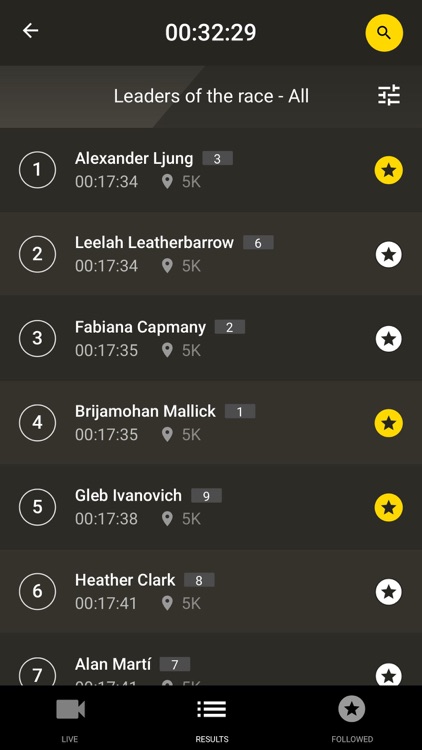Open Leelah Leatherbarrow's runner entry
422x750 pixels.
[211, 254]
